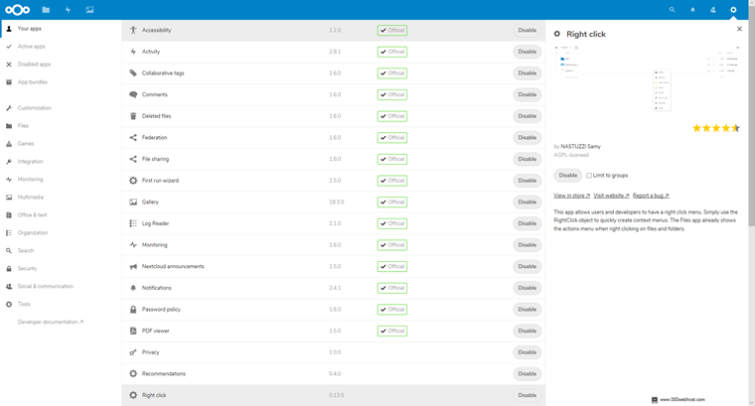Click the NASTUZZI Samy author name
This screenshot has width=755, height=406.
coord(580,146)
